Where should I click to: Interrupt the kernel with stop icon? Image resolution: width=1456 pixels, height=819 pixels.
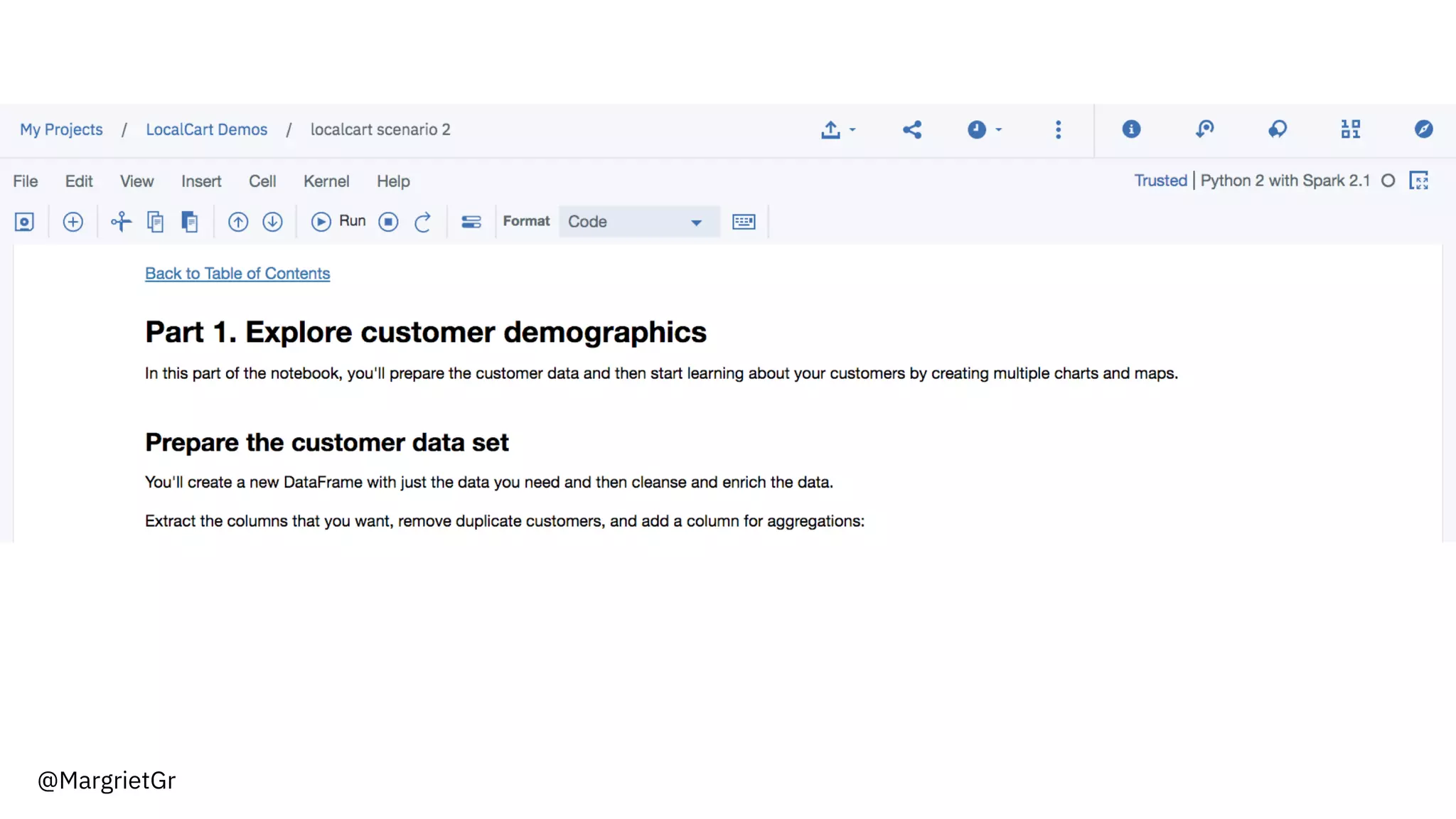point(388,222)
